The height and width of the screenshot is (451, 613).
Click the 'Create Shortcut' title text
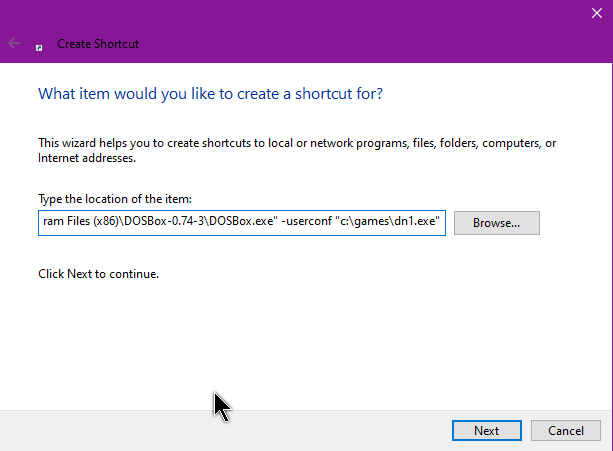coord(98,44)
